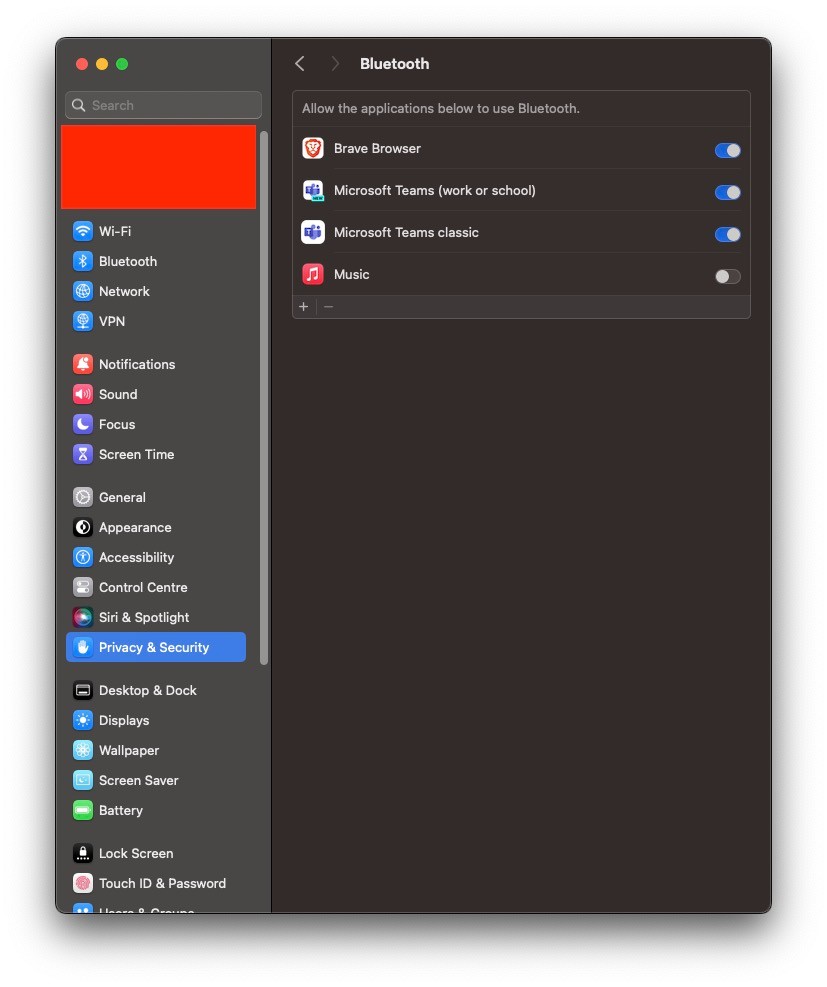Screen dimensions: 827x987
Task: Click the Lock Screen icon
Action: point(82,854)
